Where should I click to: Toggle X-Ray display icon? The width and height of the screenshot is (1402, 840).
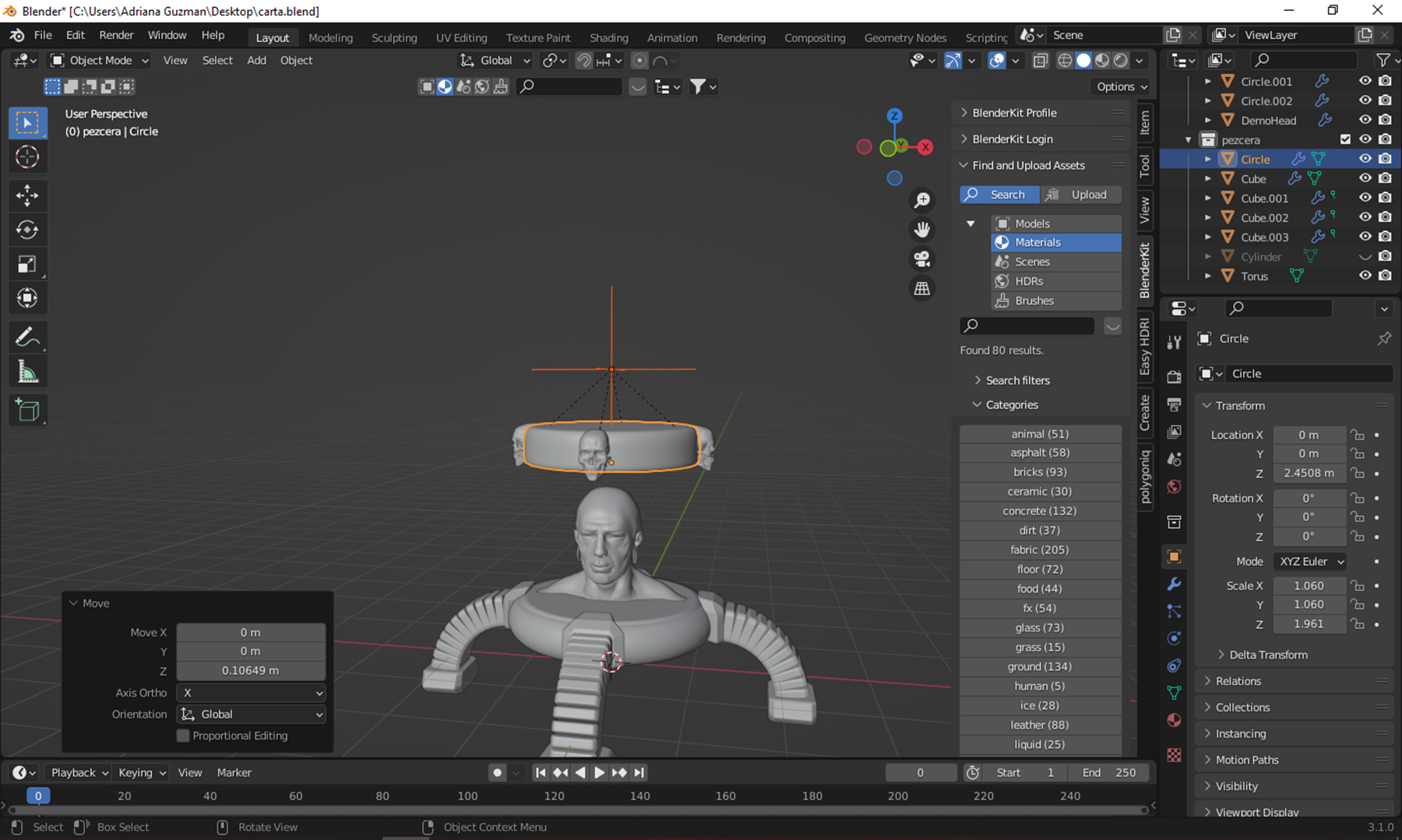point(1041,61)
